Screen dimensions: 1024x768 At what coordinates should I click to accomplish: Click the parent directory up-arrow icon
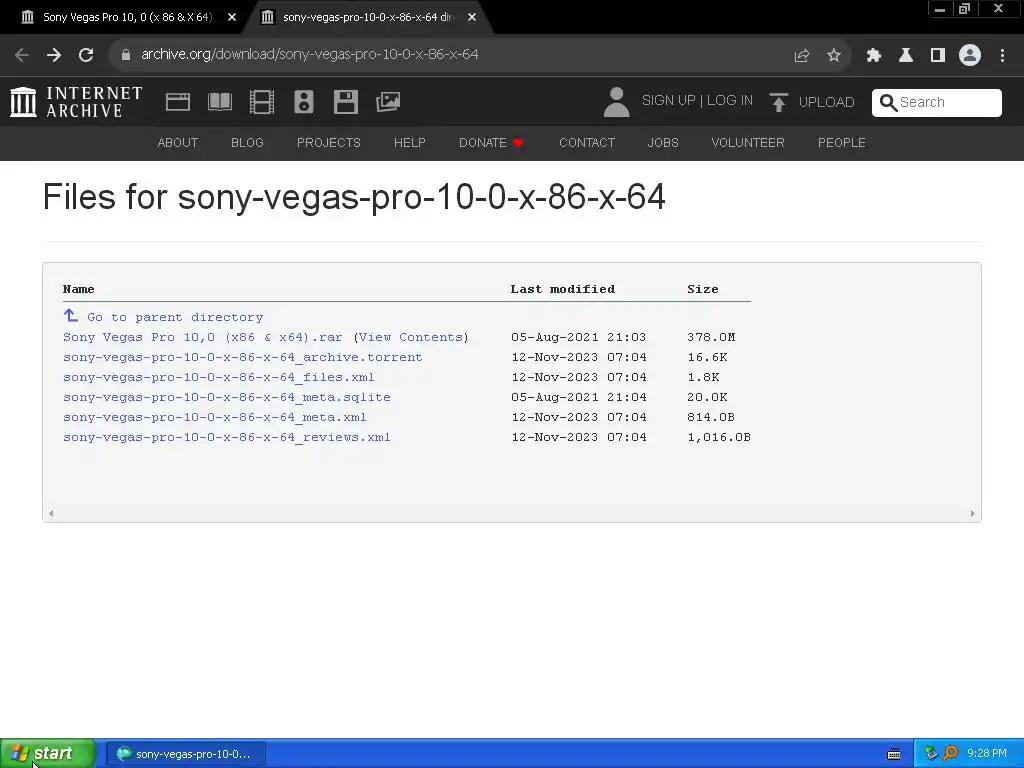pos(71,316)
